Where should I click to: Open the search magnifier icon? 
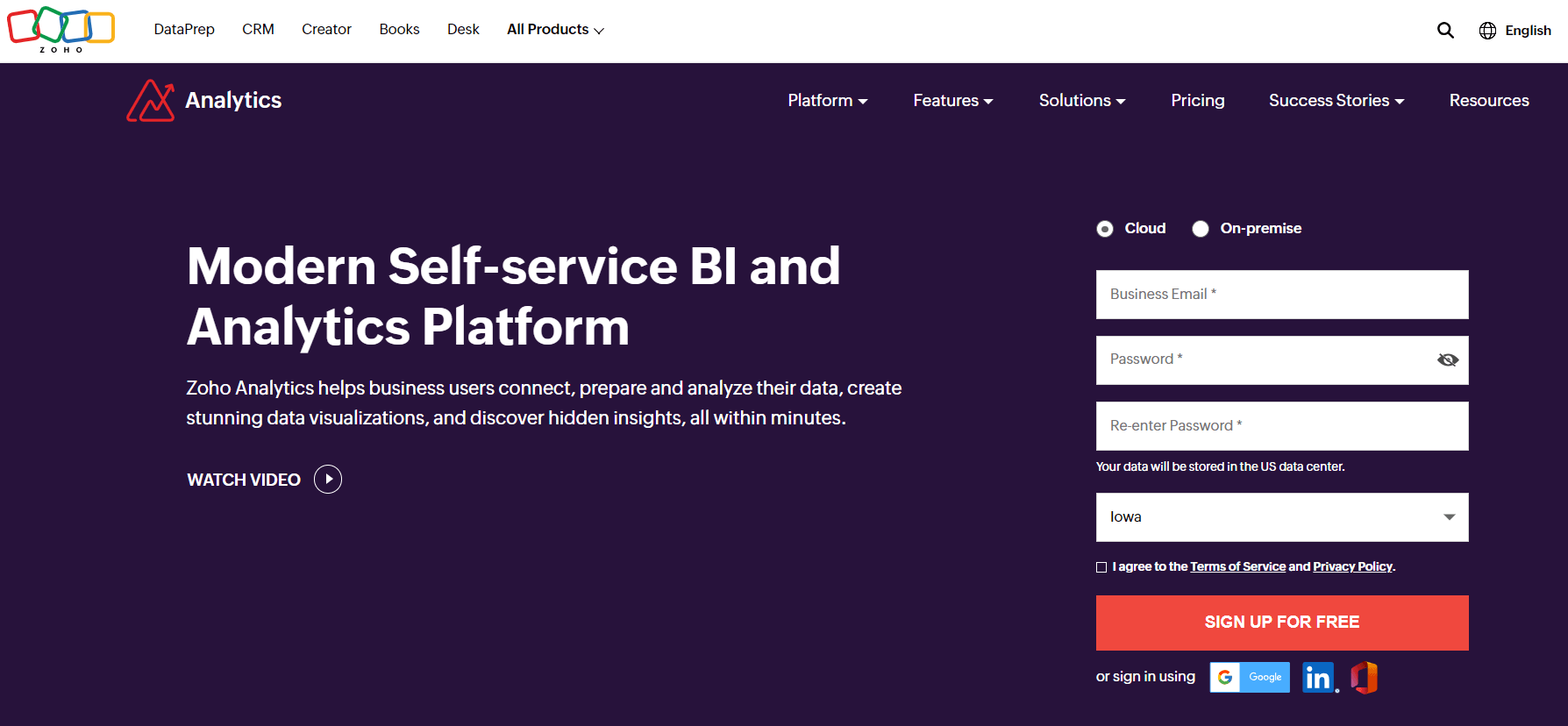[x=1445, y=31]
